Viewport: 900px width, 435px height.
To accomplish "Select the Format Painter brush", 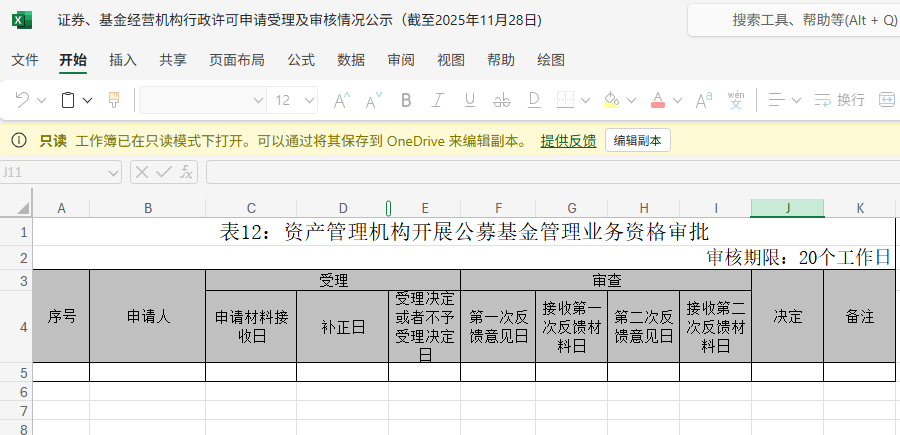I will [x=113, y=100].
